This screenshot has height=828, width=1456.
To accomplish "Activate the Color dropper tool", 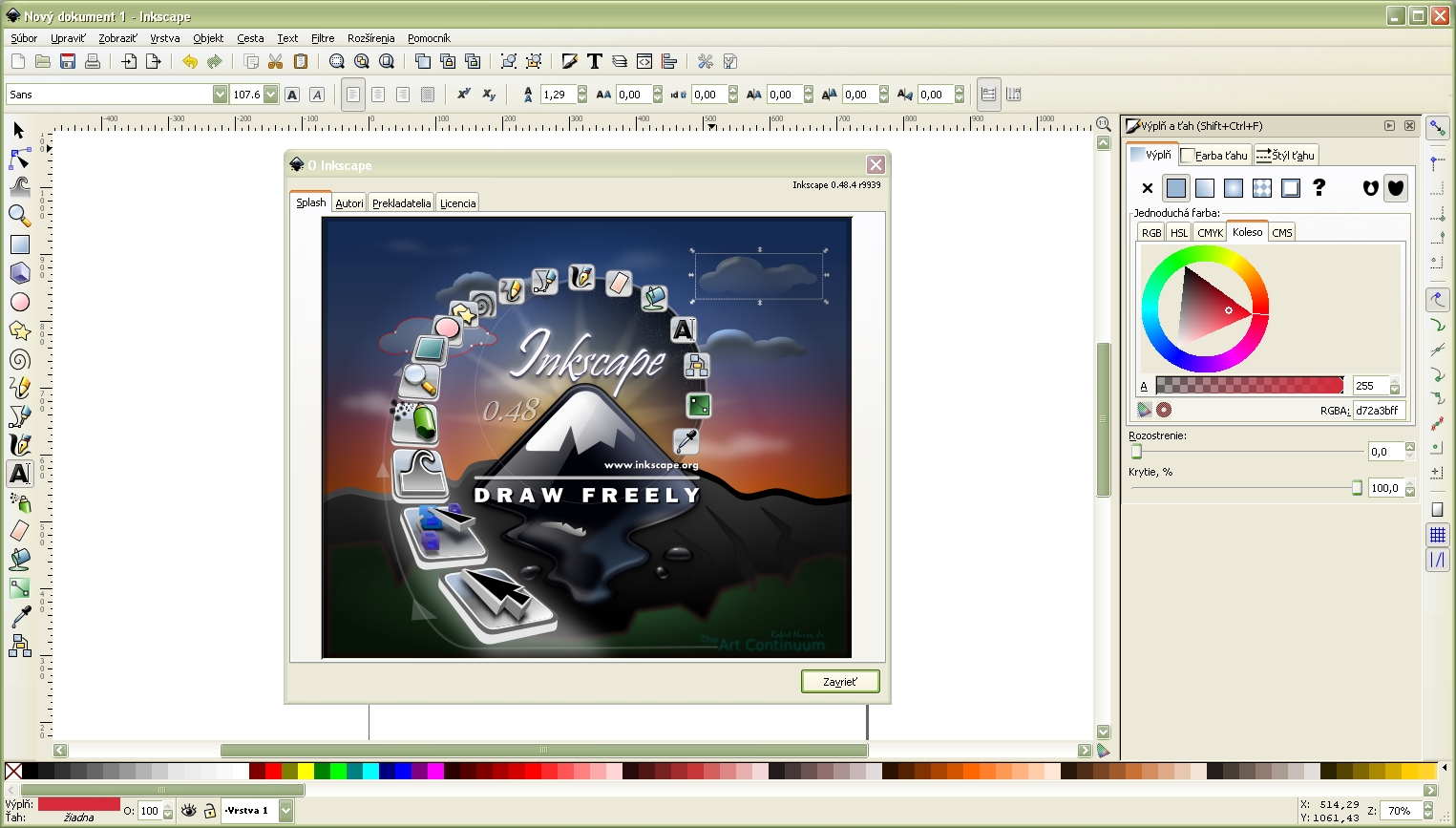I will (19, 616).
